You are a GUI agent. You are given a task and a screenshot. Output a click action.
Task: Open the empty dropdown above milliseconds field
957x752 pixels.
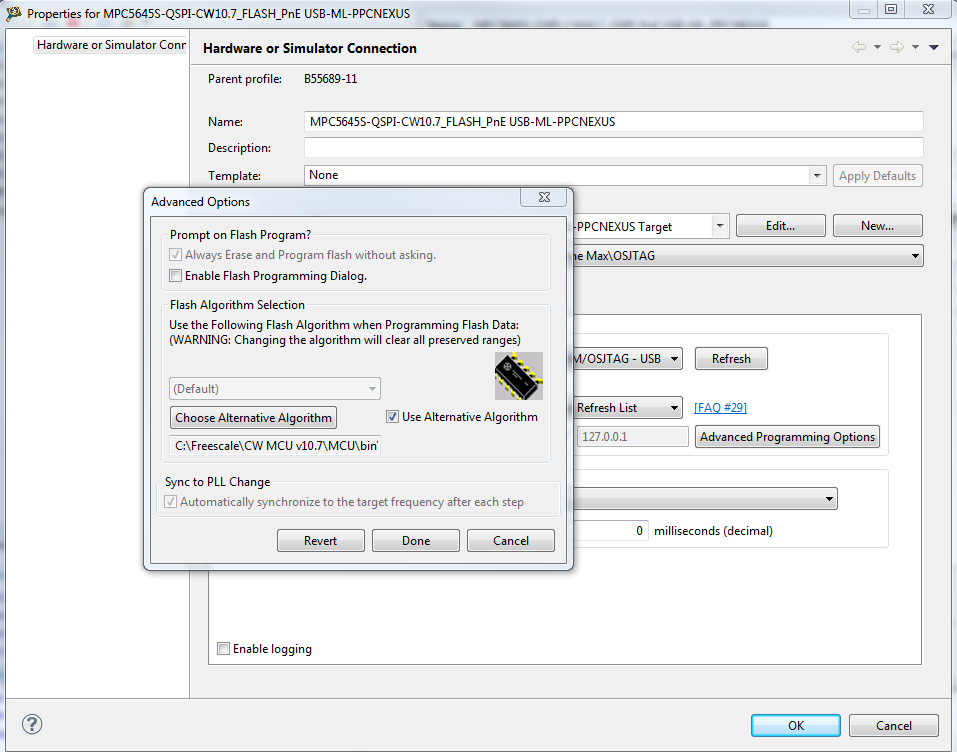click(705, 499)
